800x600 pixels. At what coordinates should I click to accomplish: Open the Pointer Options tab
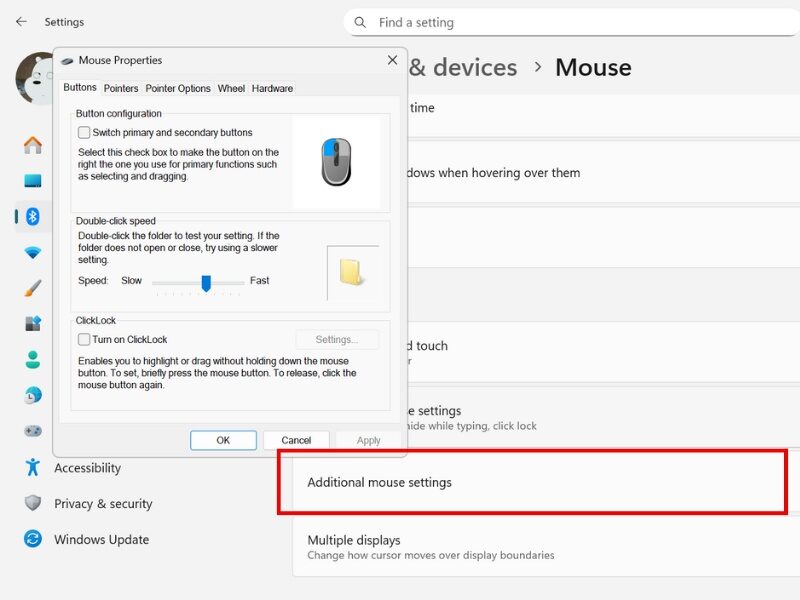coord(178,89)
